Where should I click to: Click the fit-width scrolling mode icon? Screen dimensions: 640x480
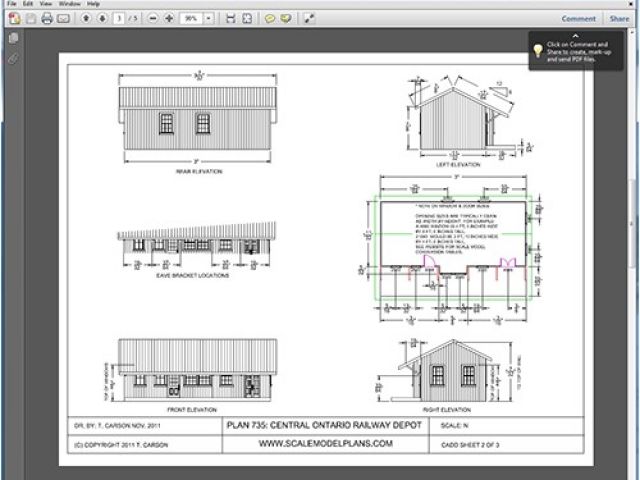231,19
